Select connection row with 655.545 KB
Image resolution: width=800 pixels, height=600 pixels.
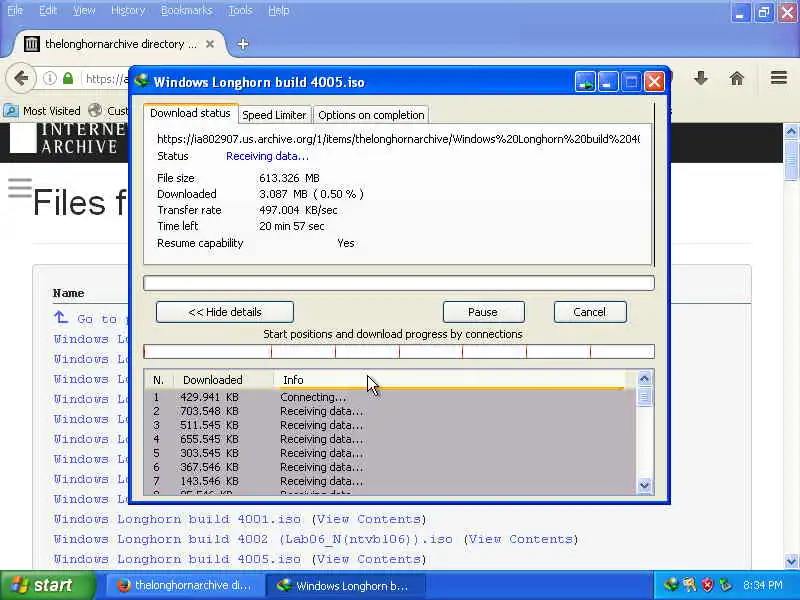(390, 439)
